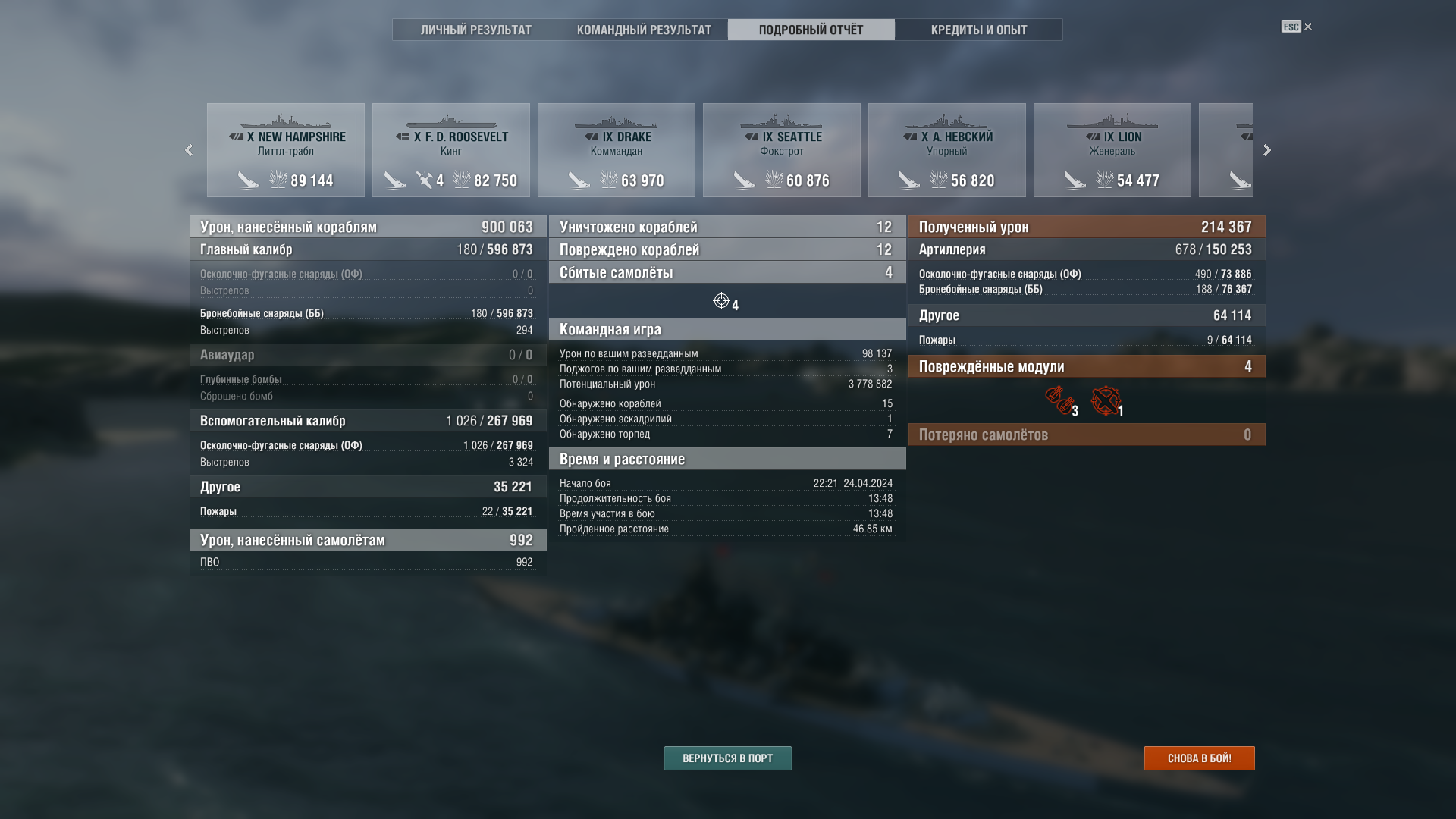Click New Hampshire sunk ship icon
1456x819 pixels.
coord(248,180)
